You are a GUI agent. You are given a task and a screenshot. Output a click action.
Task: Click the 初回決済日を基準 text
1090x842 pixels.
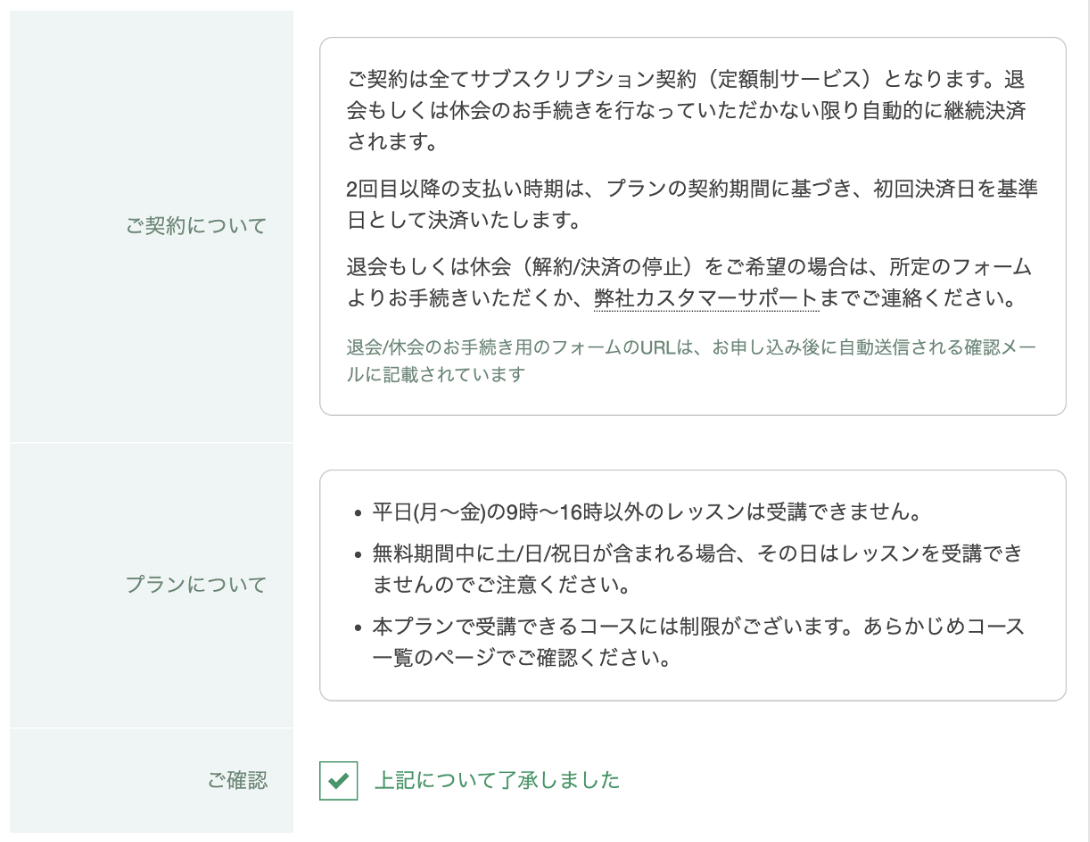point(955,189)
